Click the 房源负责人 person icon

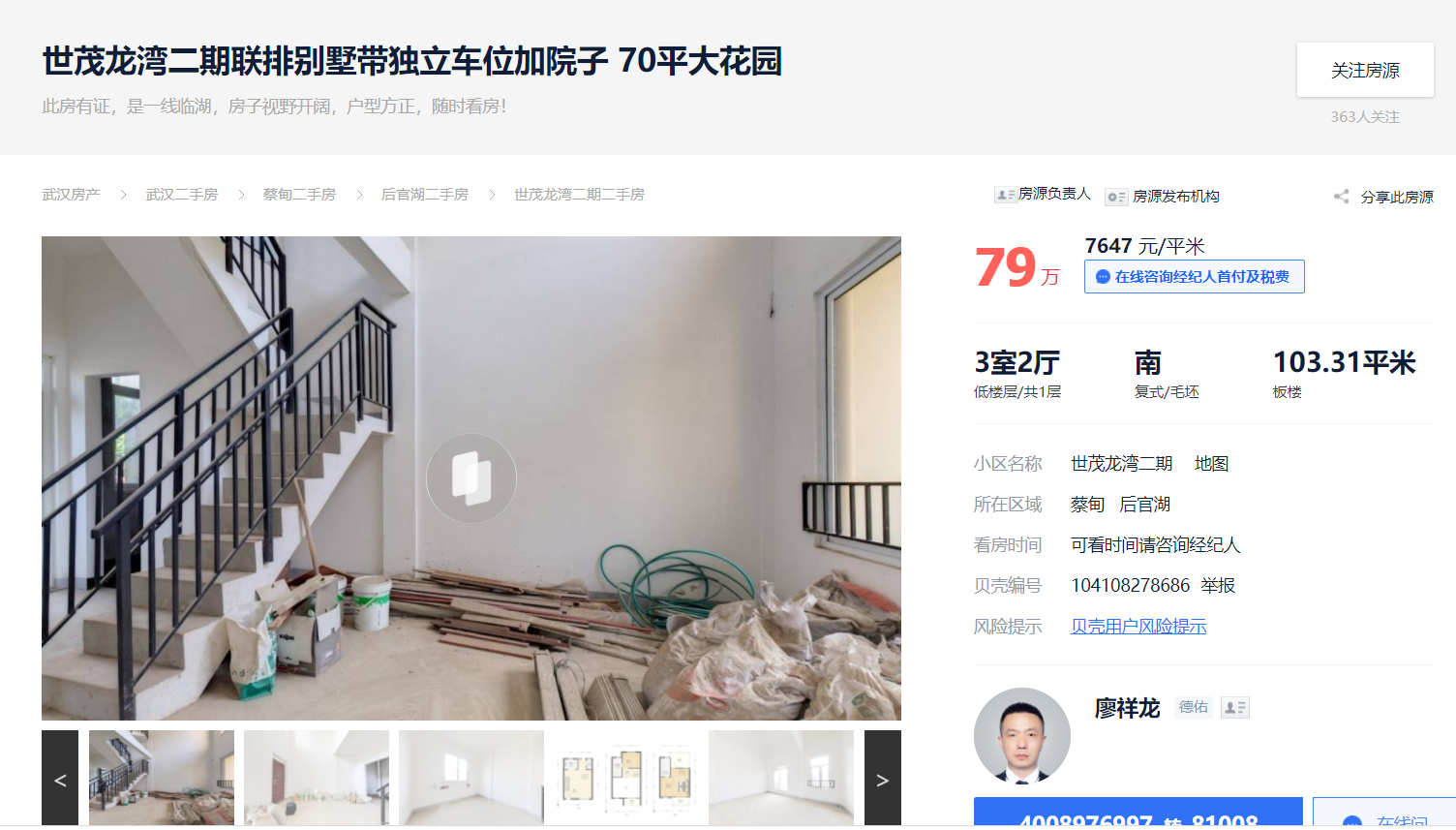pyautogui.click(x=1005, y=195)
